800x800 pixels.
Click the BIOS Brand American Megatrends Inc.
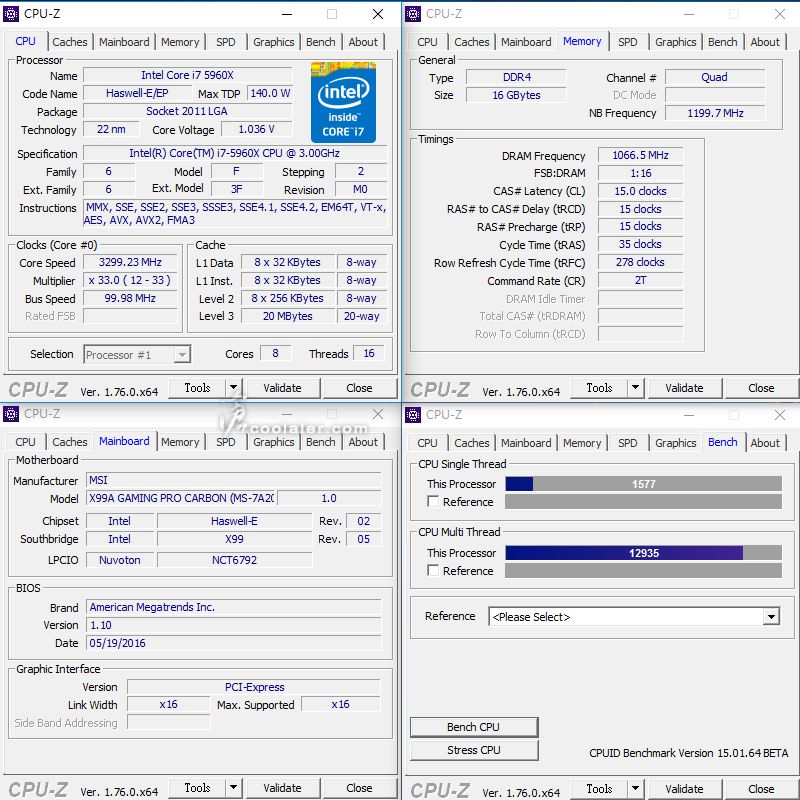tap(233, 607)
